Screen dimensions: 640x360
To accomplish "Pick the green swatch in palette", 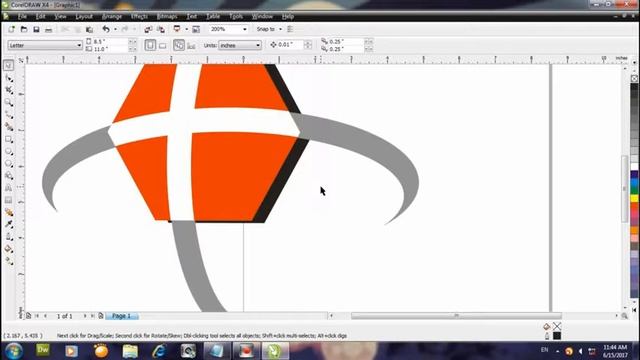I will pos(634,190).
